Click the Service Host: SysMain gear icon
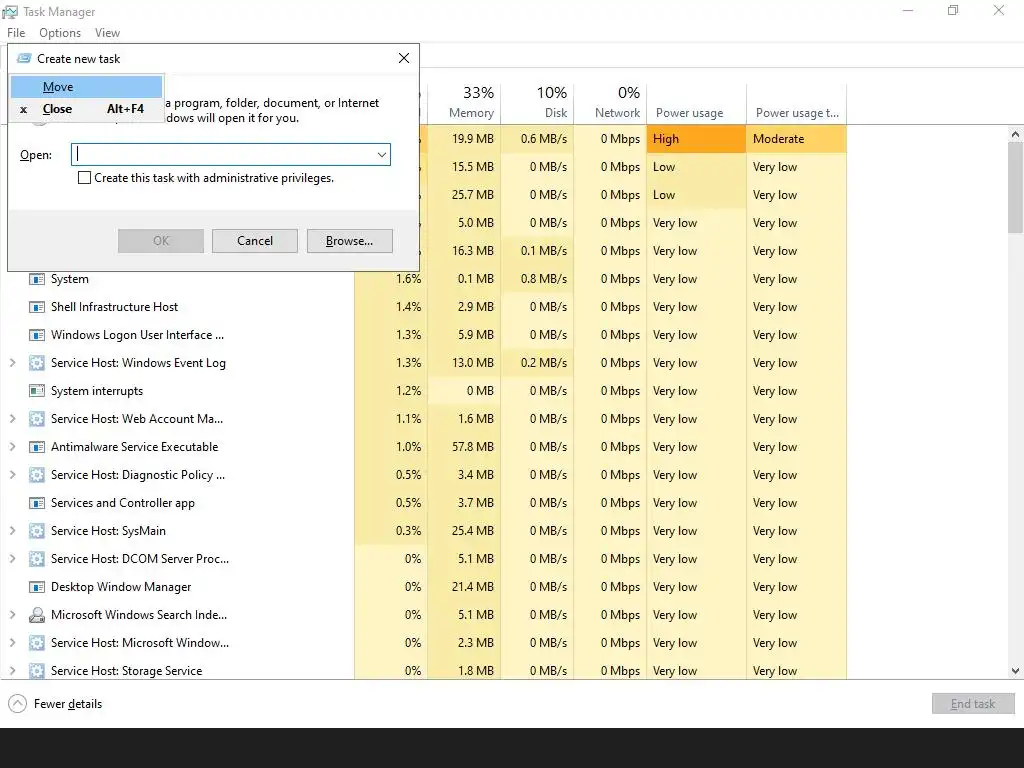Viewport: 1024px width, 768px height. [37, 531]
